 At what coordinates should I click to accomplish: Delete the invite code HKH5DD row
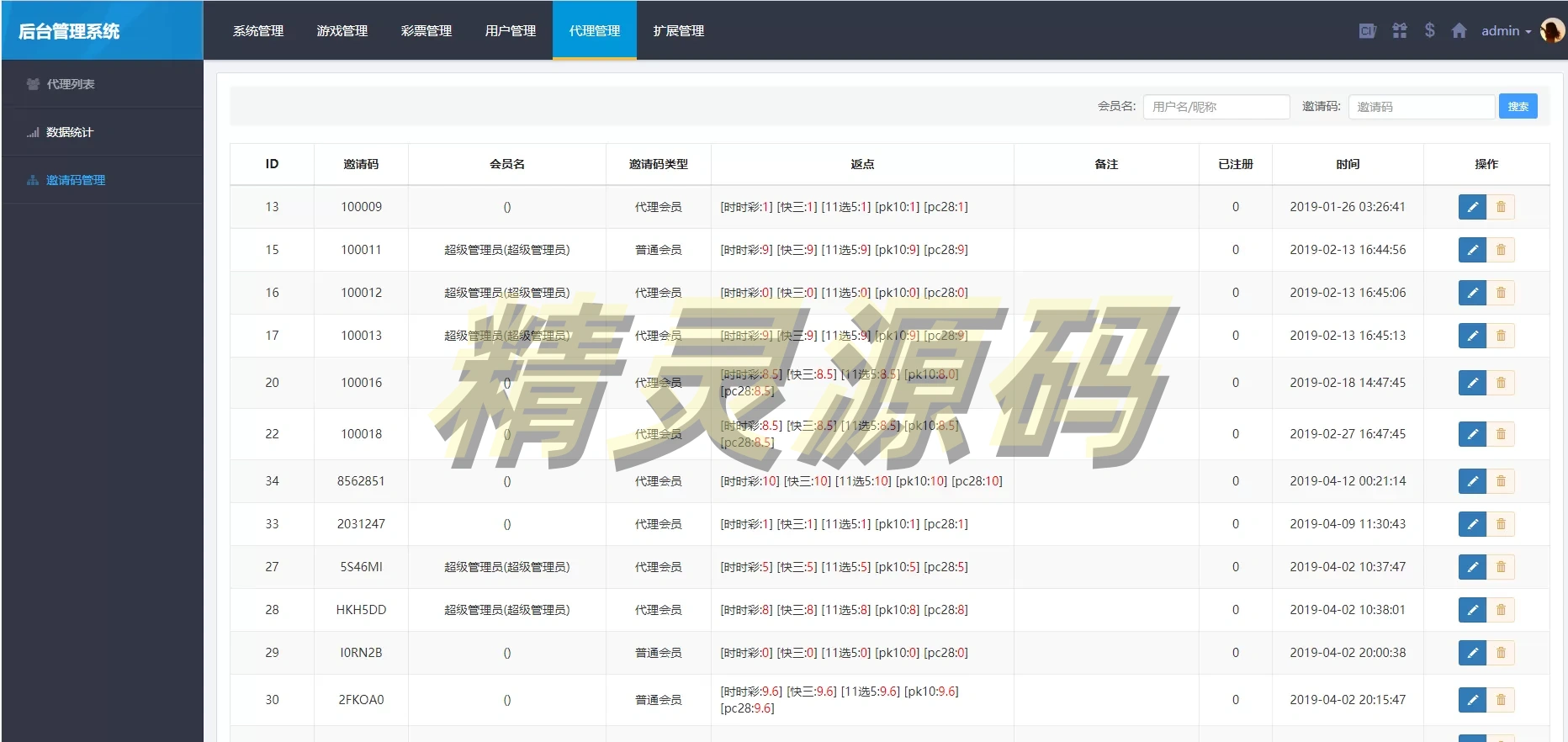[1501, 610]
